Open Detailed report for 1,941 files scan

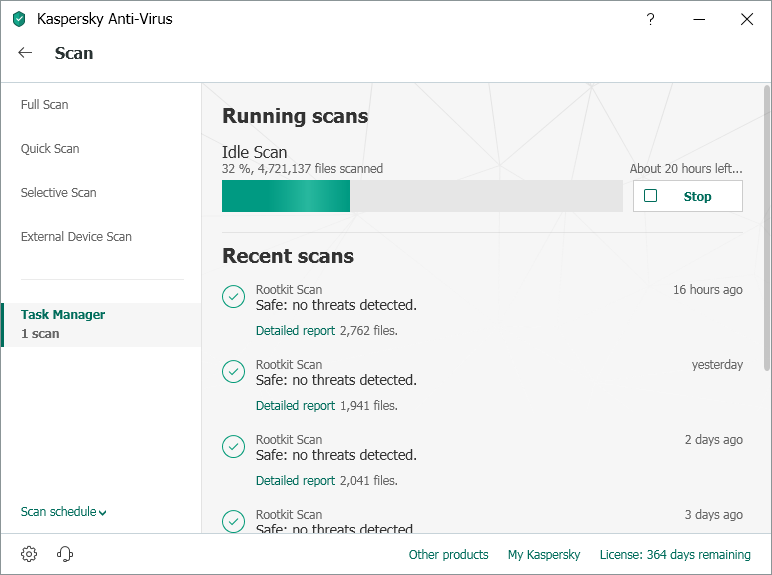click(295, 406)
